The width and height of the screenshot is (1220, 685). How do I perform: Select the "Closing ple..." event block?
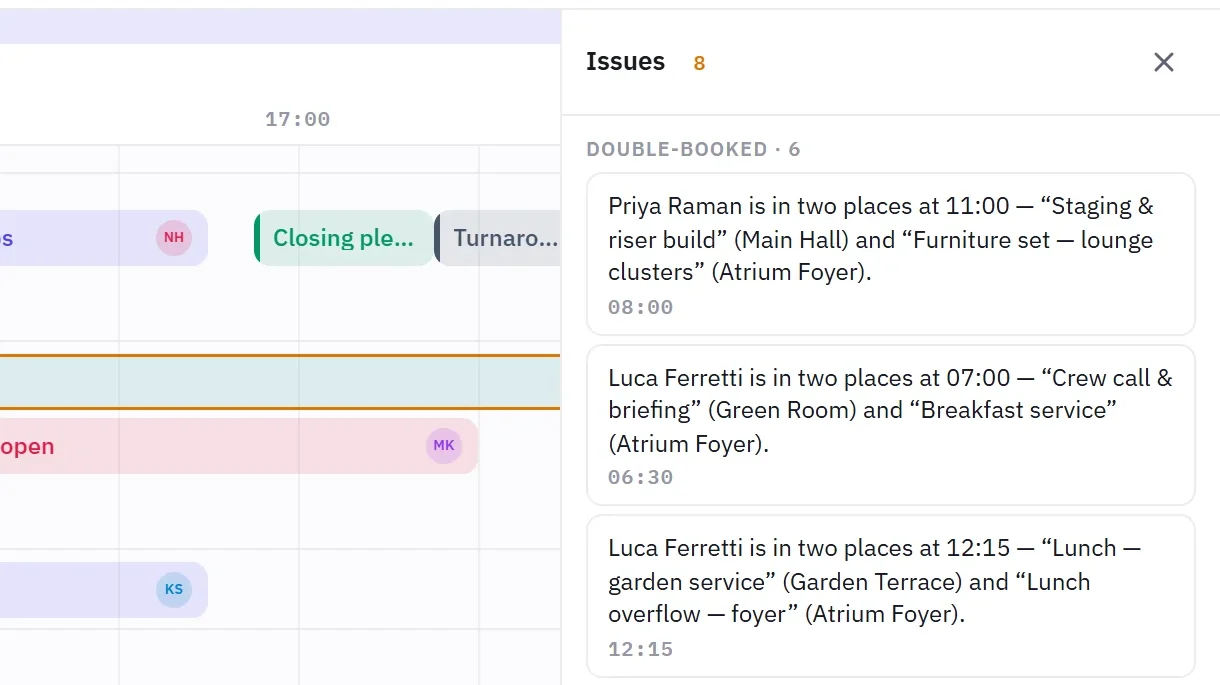tap(344, 238)
